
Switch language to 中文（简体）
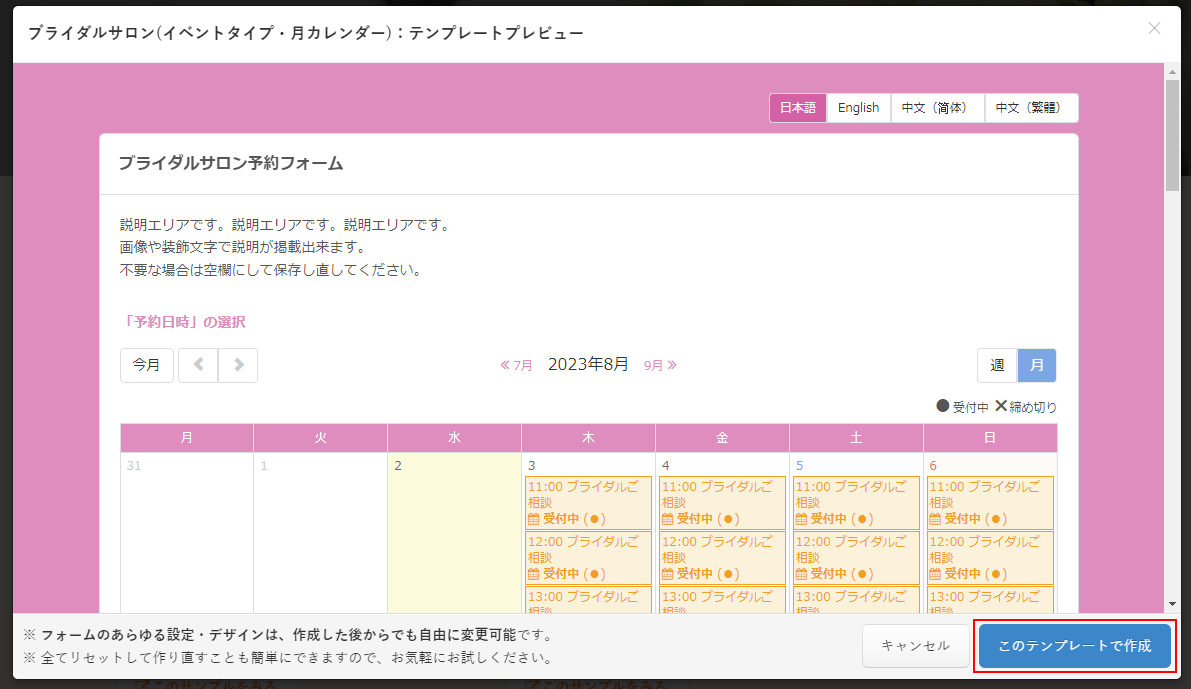click(x=937, y=108)
